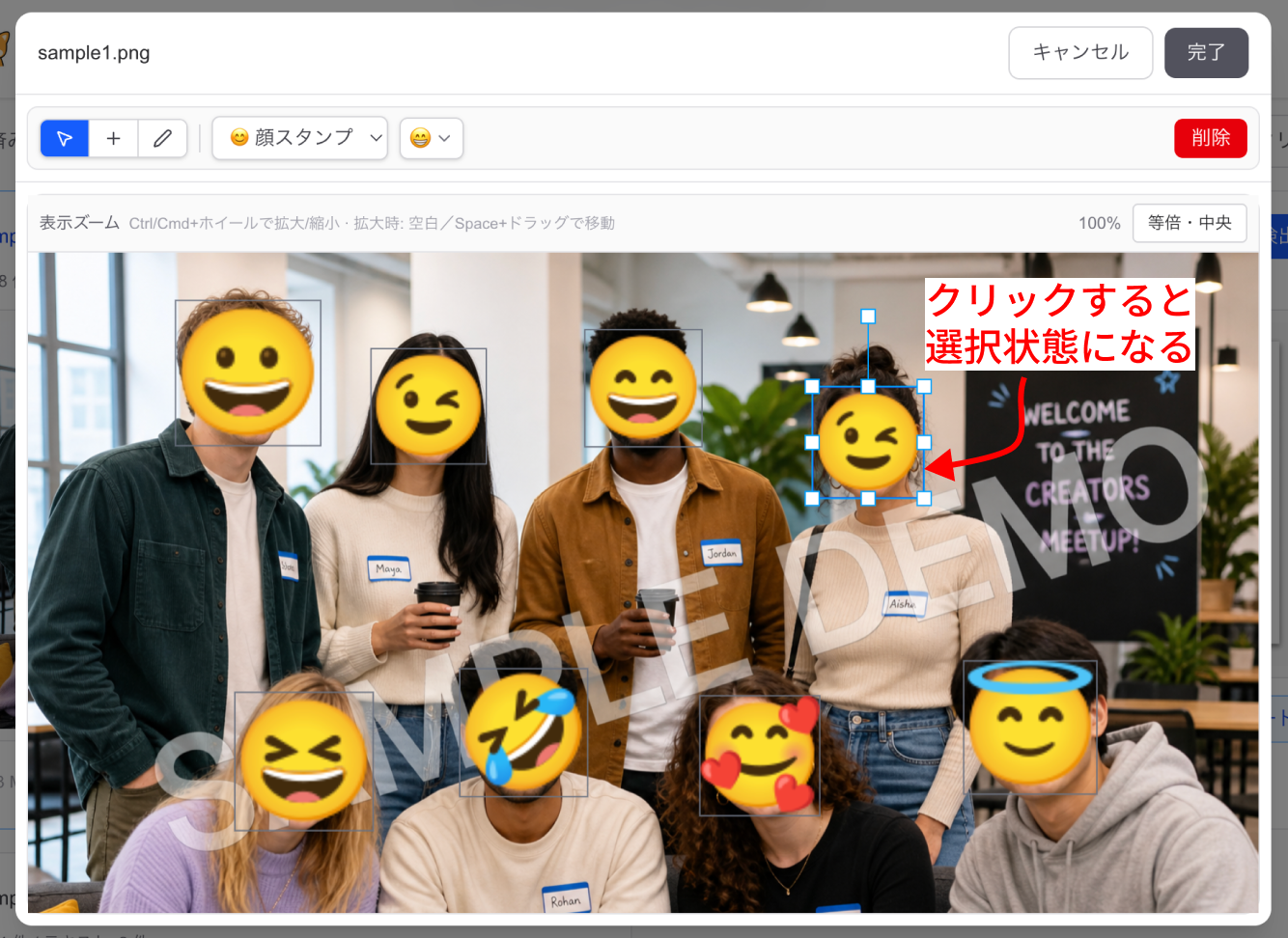Select the hearts smiling emoji stamp
1288x938 pixels.
coord(760,756)
